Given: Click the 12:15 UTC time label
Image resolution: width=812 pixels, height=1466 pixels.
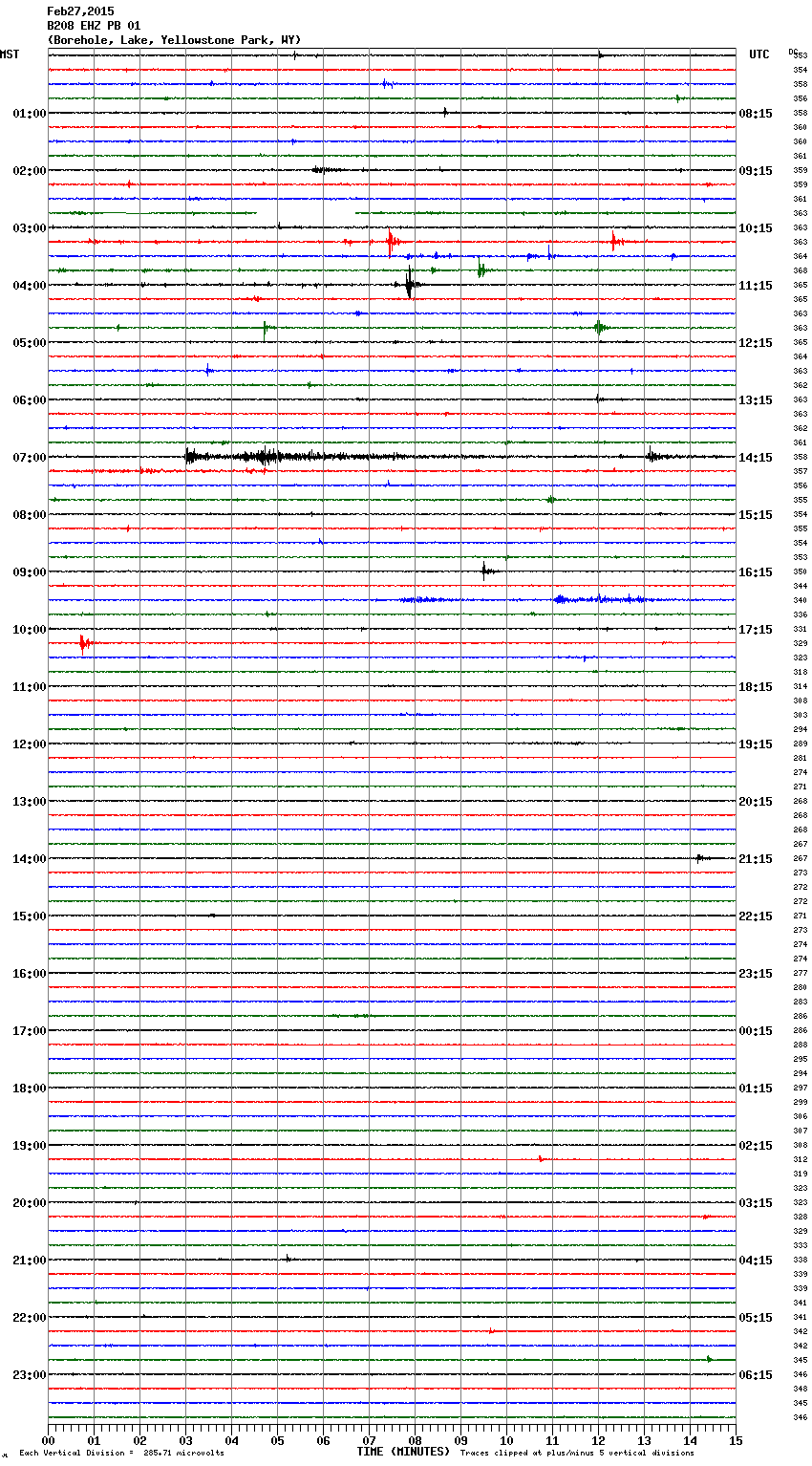Looking at the screenshot, I should 756,342.
